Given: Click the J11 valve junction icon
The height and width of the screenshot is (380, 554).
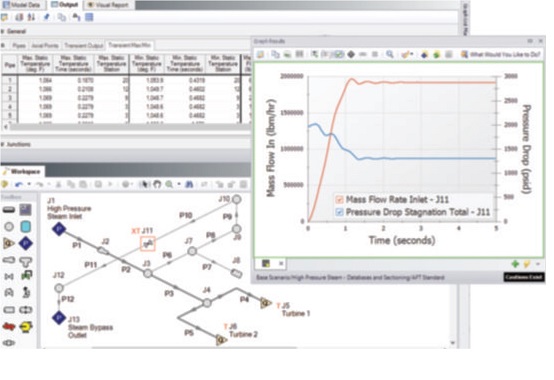Looking at the screenshot, I should pos(148,244).
